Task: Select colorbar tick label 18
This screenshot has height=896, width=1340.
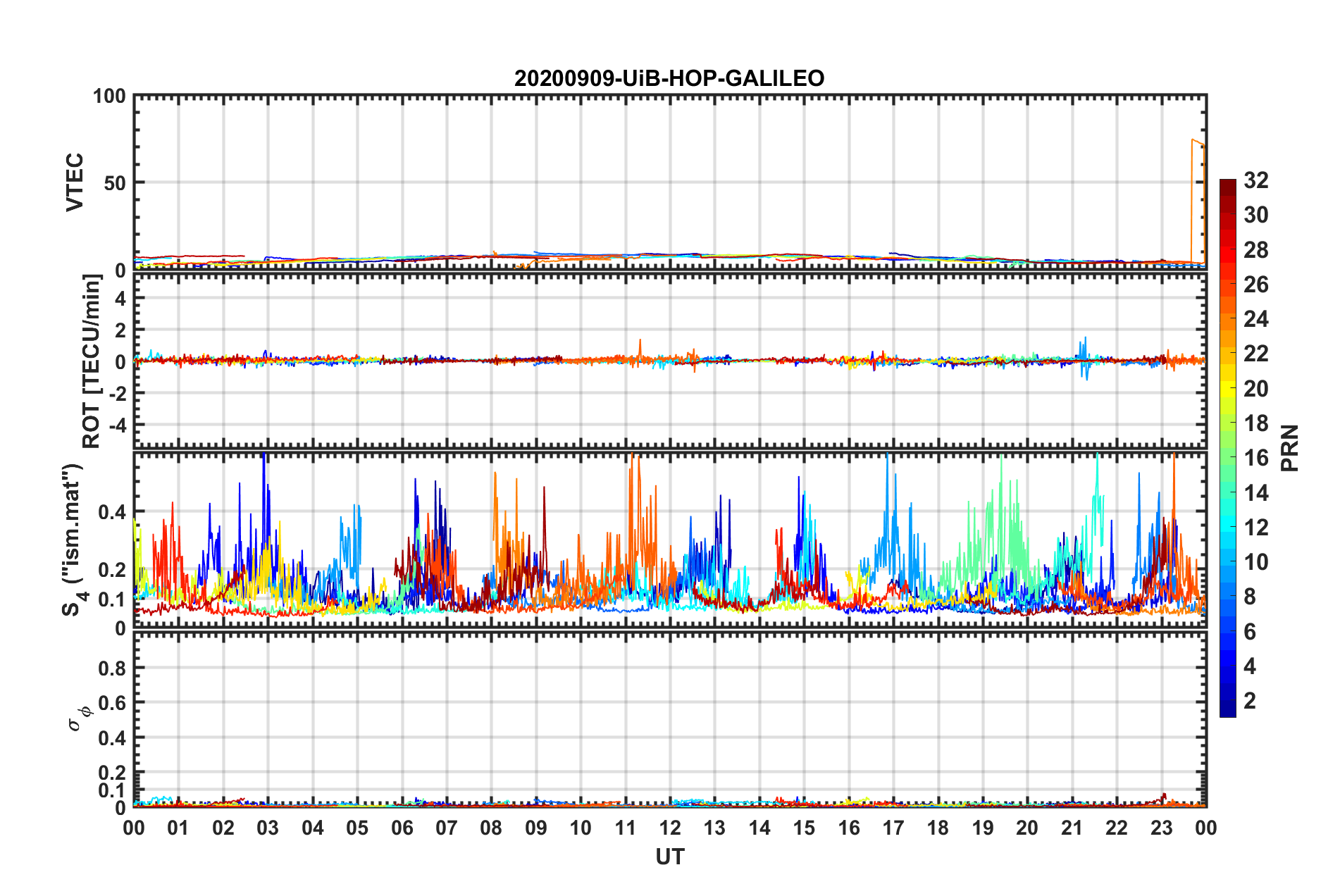Action: pos(1256,423)
